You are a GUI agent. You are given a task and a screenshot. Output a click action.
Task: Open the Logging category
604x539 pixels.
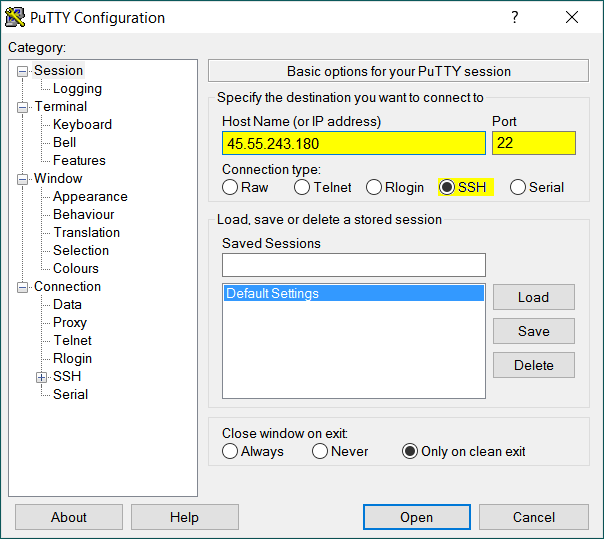tap(77, 89)
